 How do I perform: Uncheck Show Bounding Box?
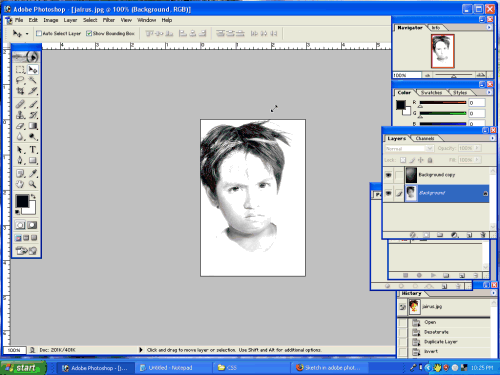(89, 33)
